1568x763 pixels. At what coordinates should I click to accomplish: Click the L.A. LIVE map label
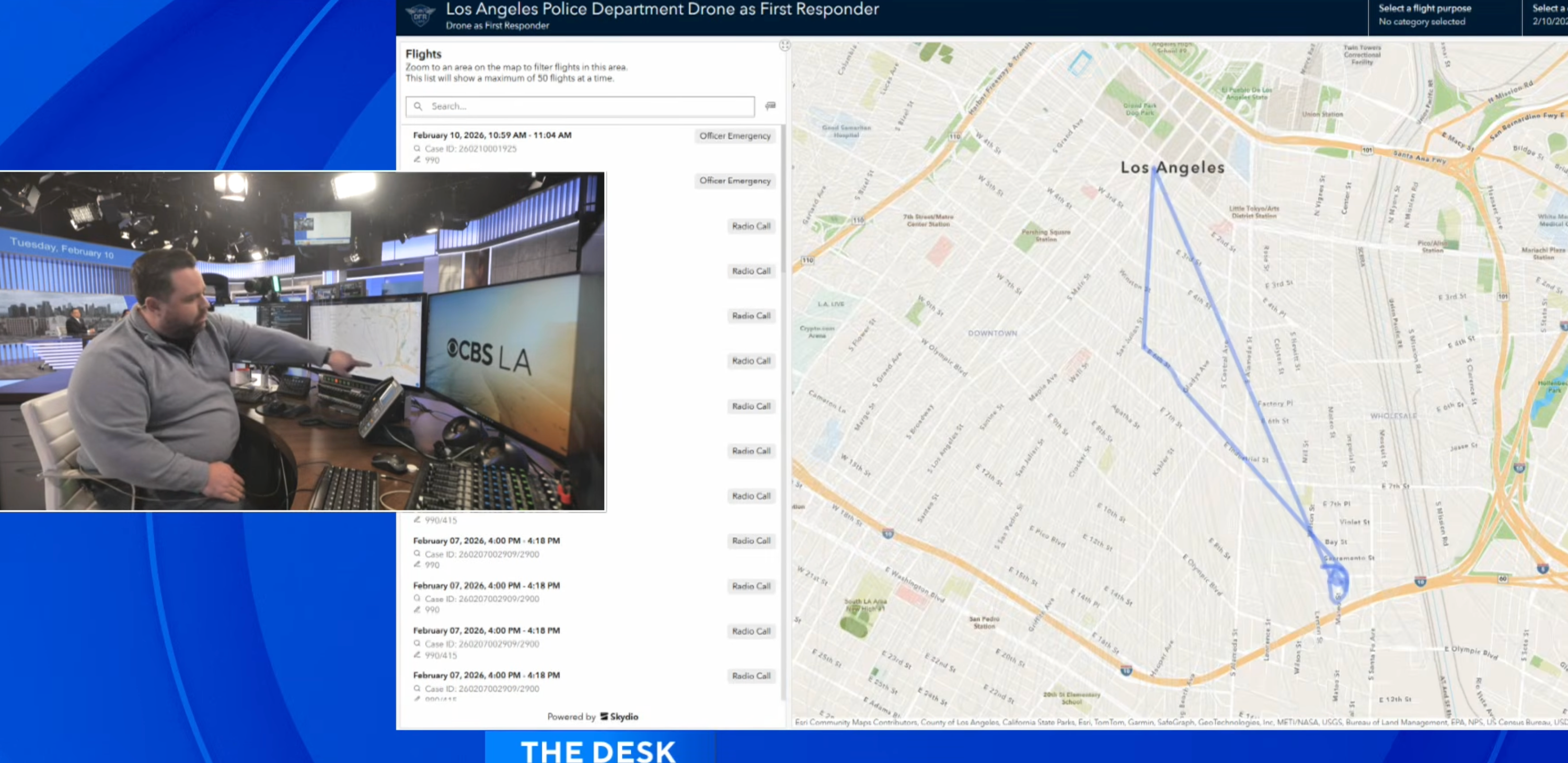831,304
